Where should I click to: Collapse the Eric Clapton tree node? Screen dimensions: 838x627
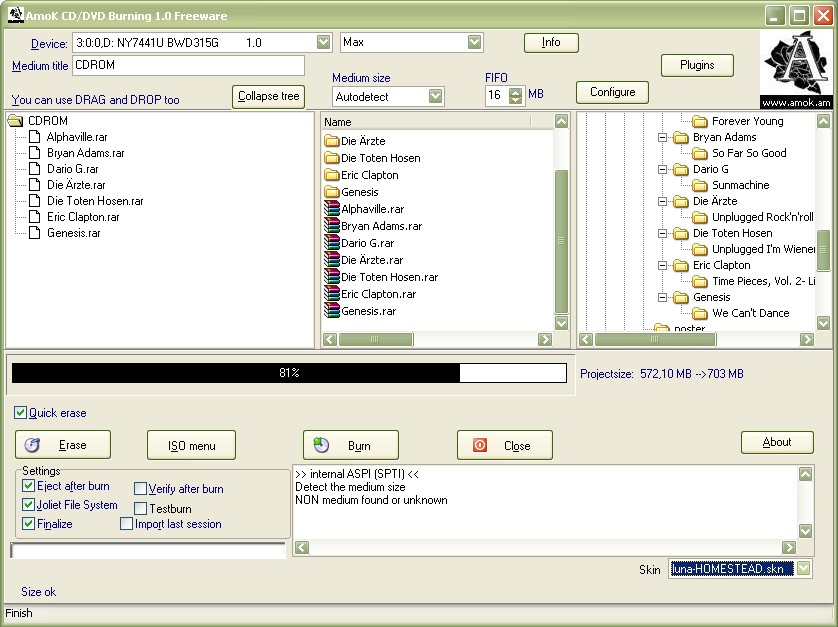click(662, 265)
